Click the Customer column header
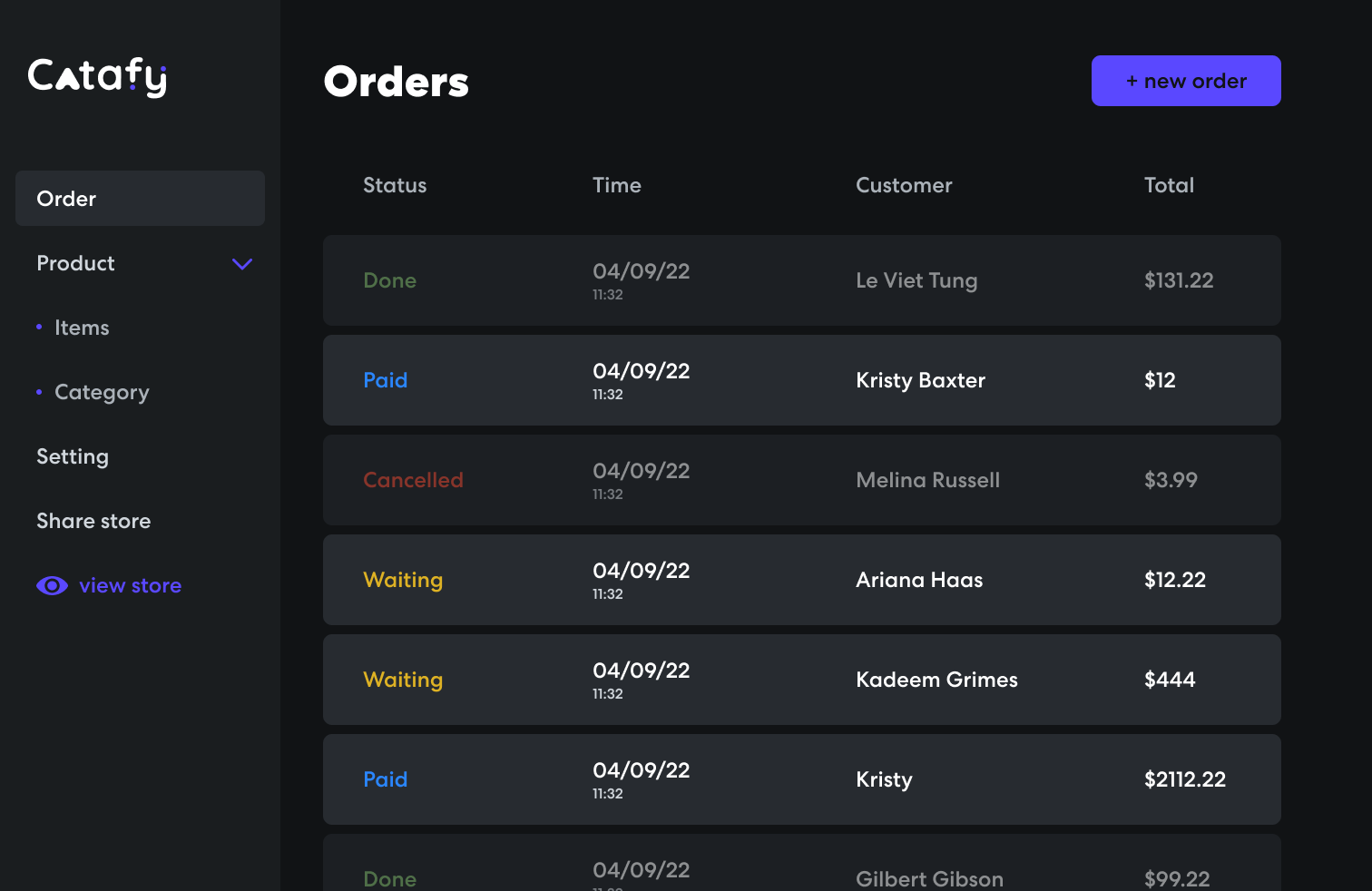 pyautogui.click(x=904, y=186)
